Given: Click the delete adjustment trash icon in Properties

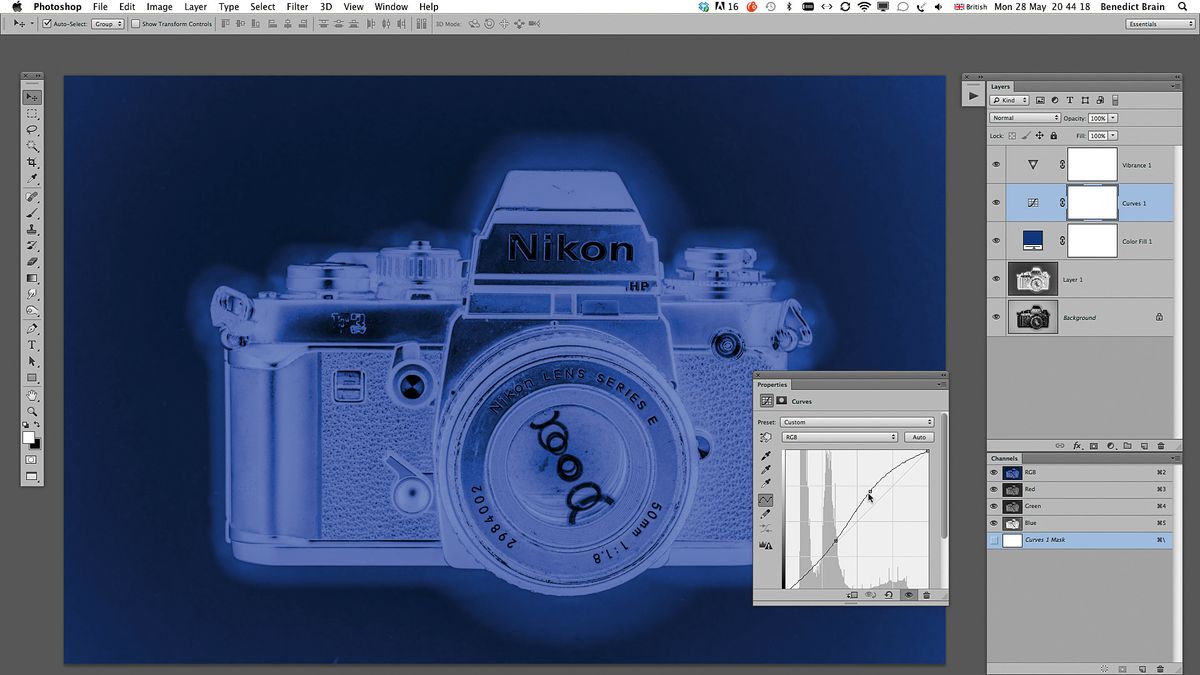Looking at the screenshot, I should pos(926,595).
